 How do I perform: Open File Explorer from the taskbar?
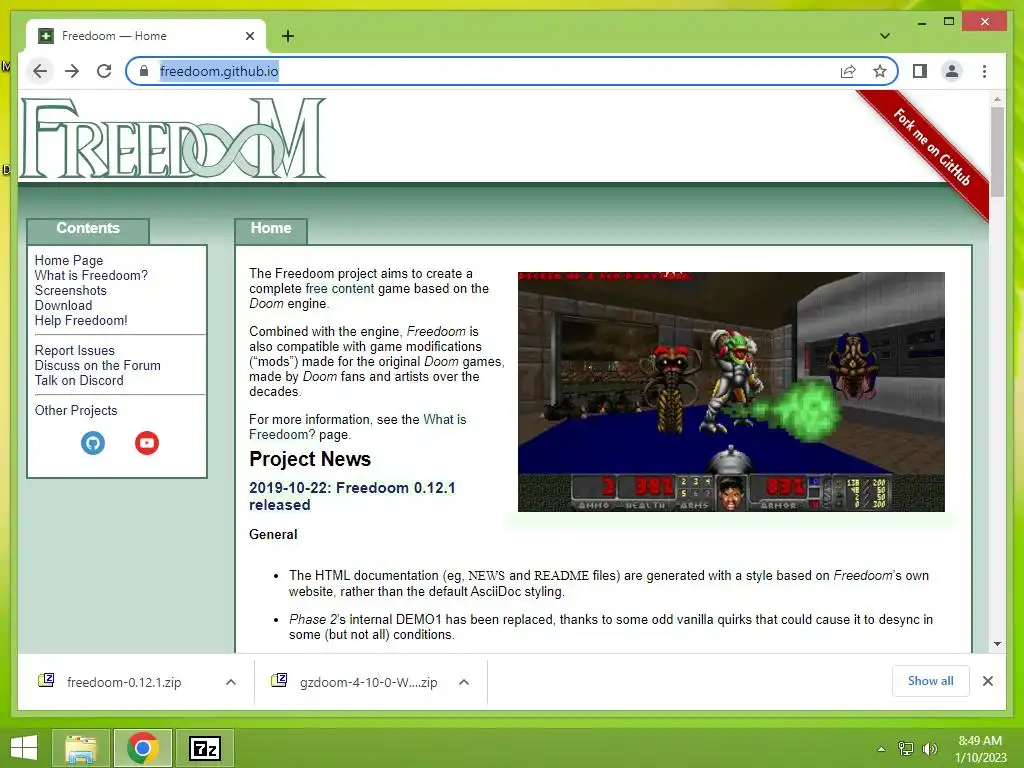click(x=80, y=748)
